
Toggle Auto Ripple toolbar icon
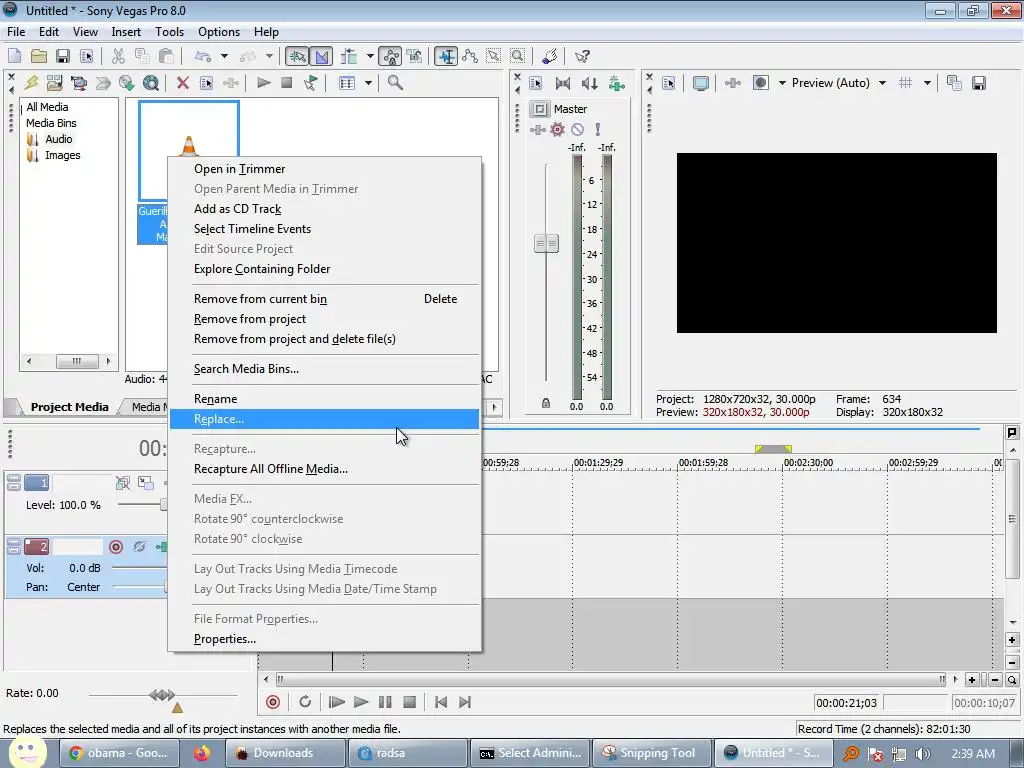click(349, 56)
